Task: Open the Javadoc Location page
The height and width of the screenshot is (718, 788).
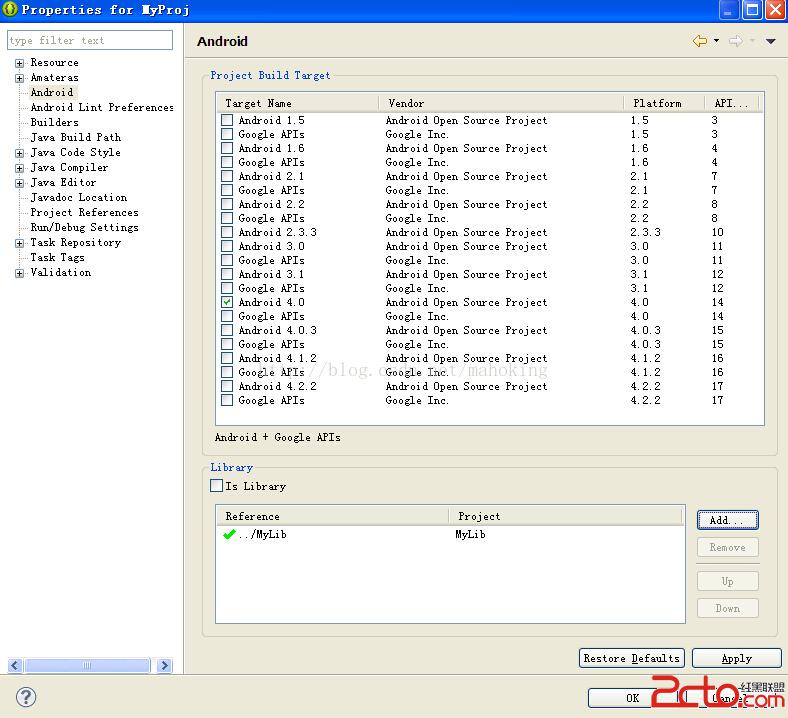Action: [x=78, y=197]
